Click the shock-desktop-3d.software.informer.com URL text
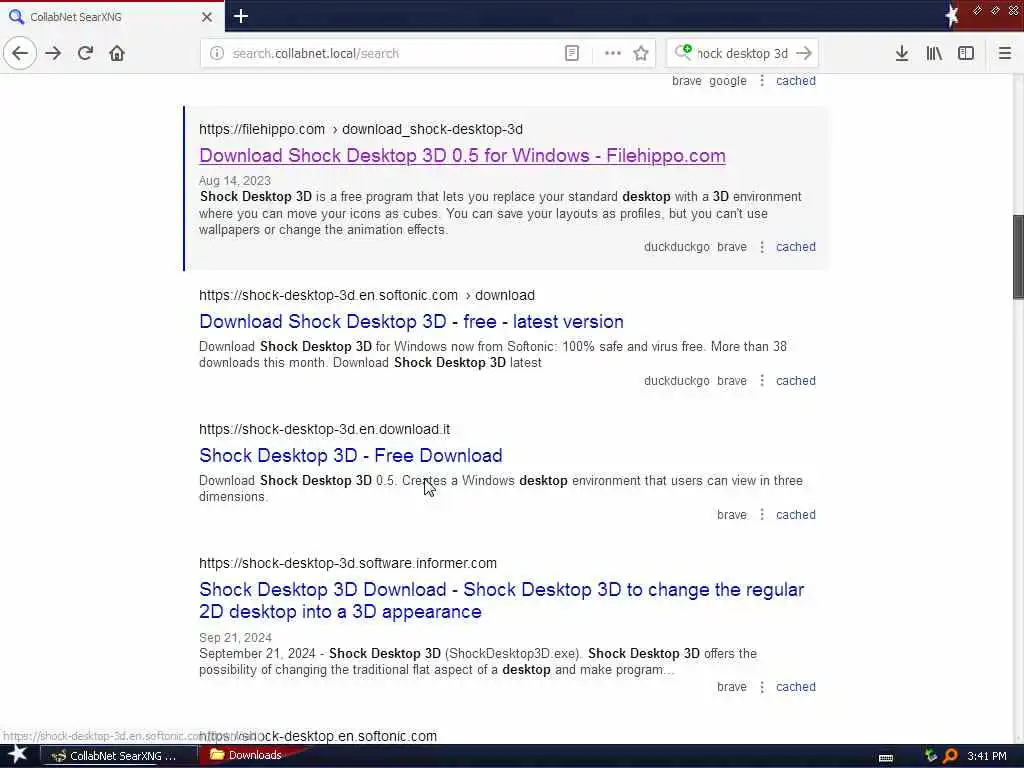This screenshot has width=1024, height=768. tap(348, 563)
